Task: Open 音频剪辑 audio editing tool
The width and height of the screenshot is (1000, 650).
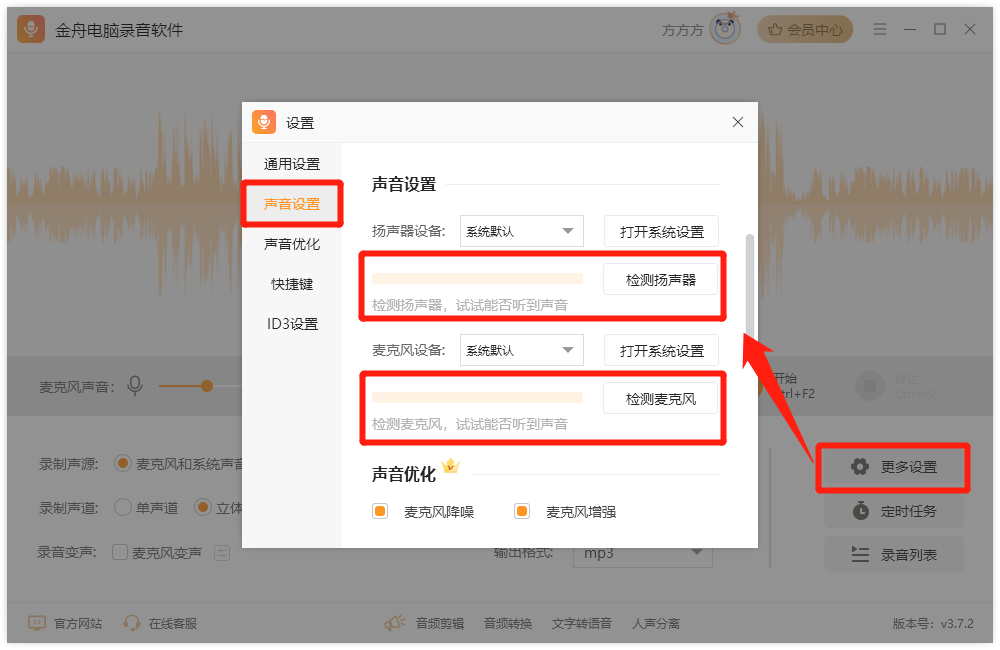Action: [x=425, y=623]
